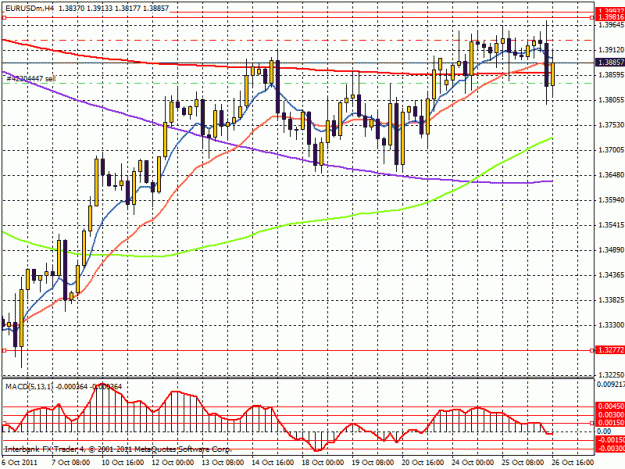The width and height of the screenshot is (625, 469).
Task: Click the EURUSDm,H4 chart title text
Action: click(28, 8)
